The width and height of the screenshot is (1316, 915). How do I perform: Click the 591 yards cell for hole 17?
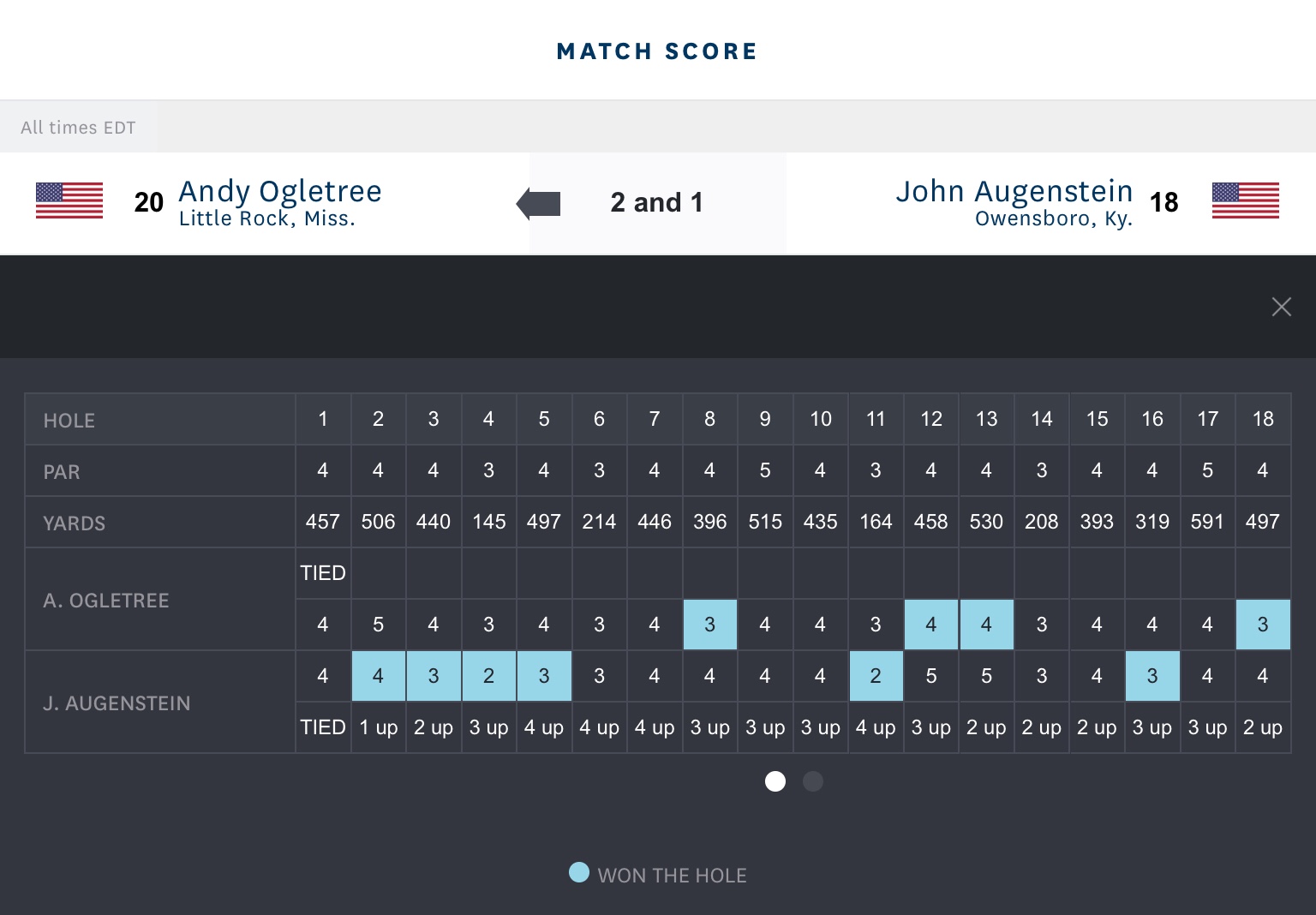1207,522
